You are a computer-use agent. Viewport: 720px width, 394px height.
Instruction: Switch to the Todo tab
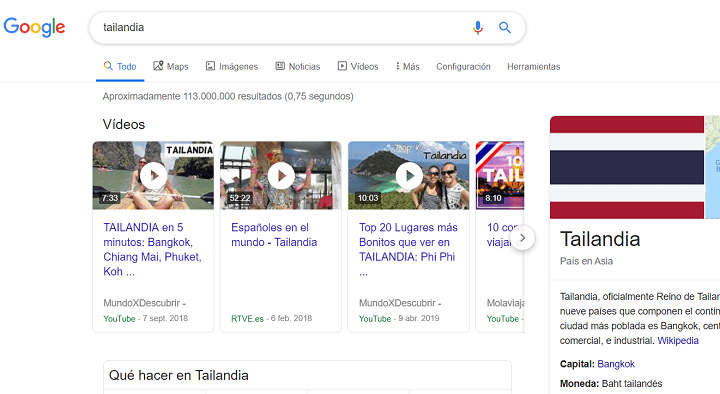120,67
